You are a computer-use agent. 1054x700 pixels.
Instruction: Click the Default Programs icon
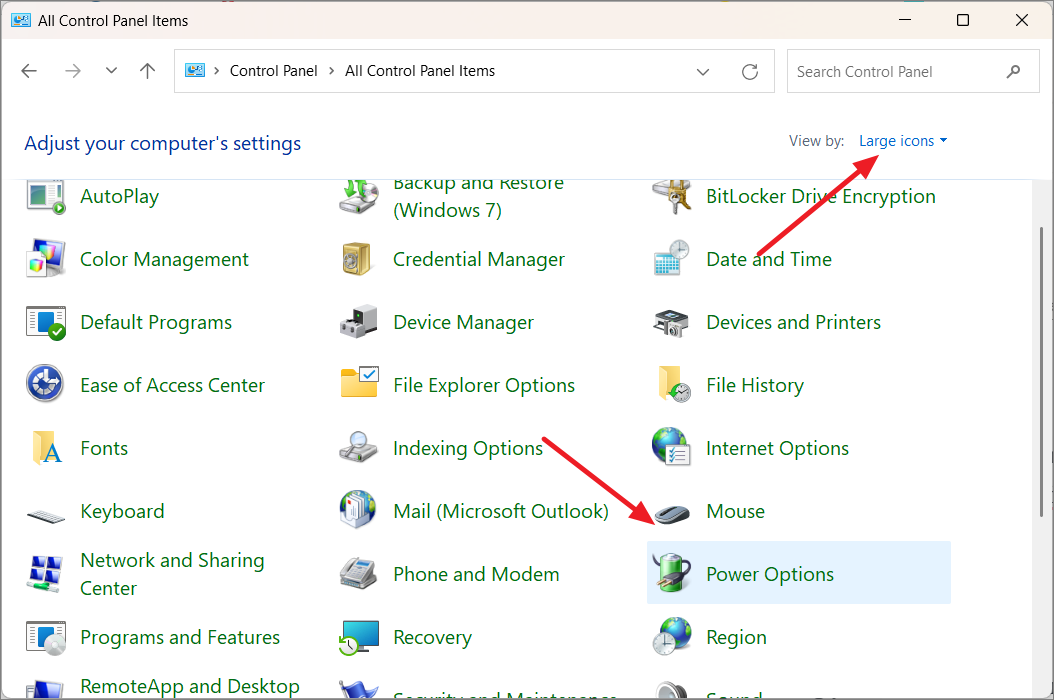(46, 323)
